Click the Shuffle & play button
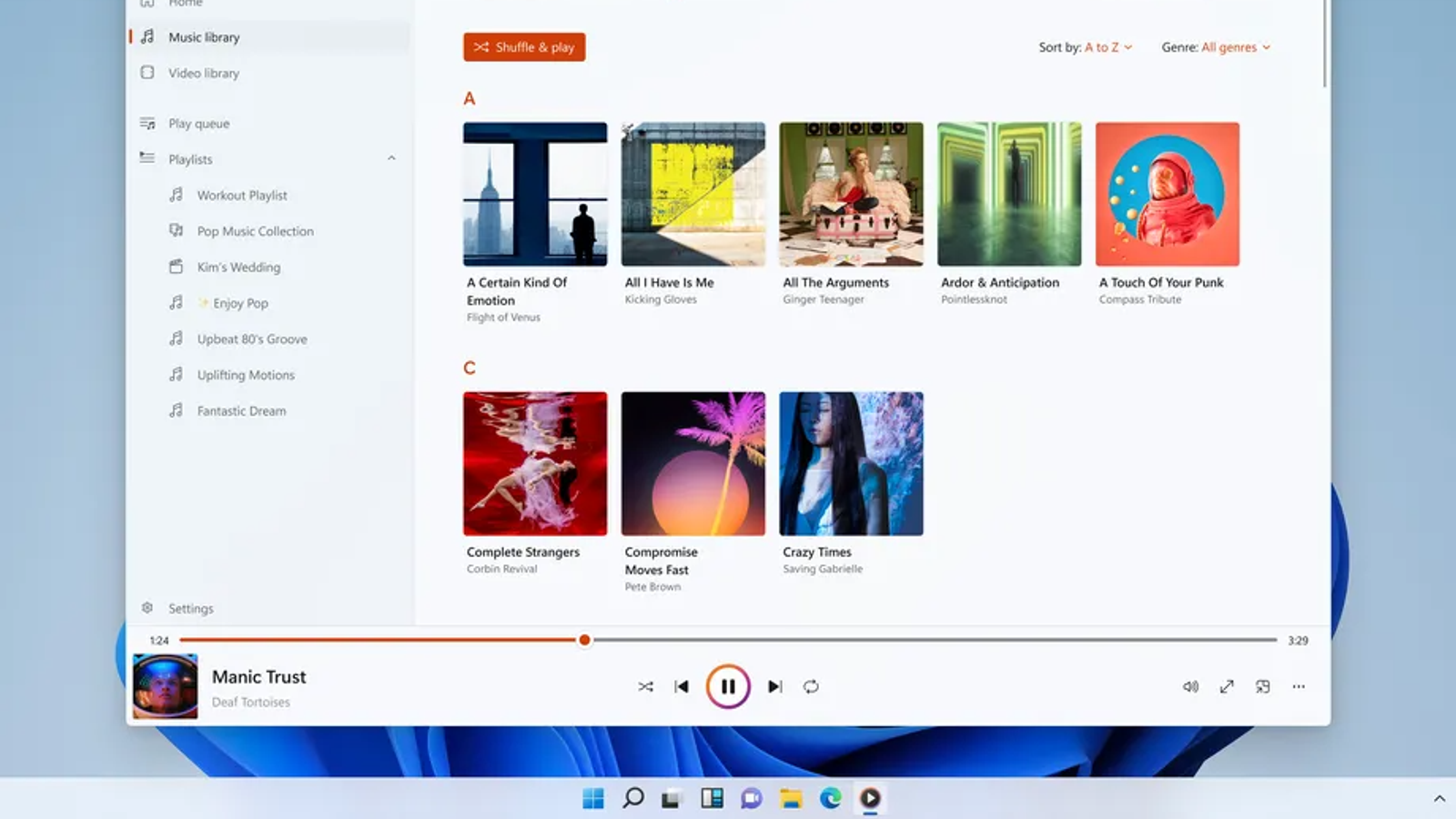Screen dimensions: 1456x819 [x=524, y=47]
